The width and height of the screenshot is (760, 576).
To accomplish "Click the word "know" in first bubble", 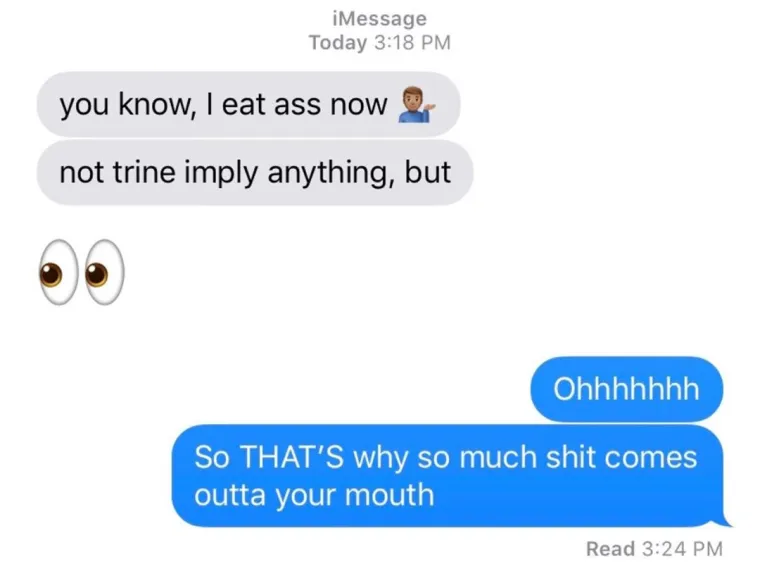I will (153, 104).
